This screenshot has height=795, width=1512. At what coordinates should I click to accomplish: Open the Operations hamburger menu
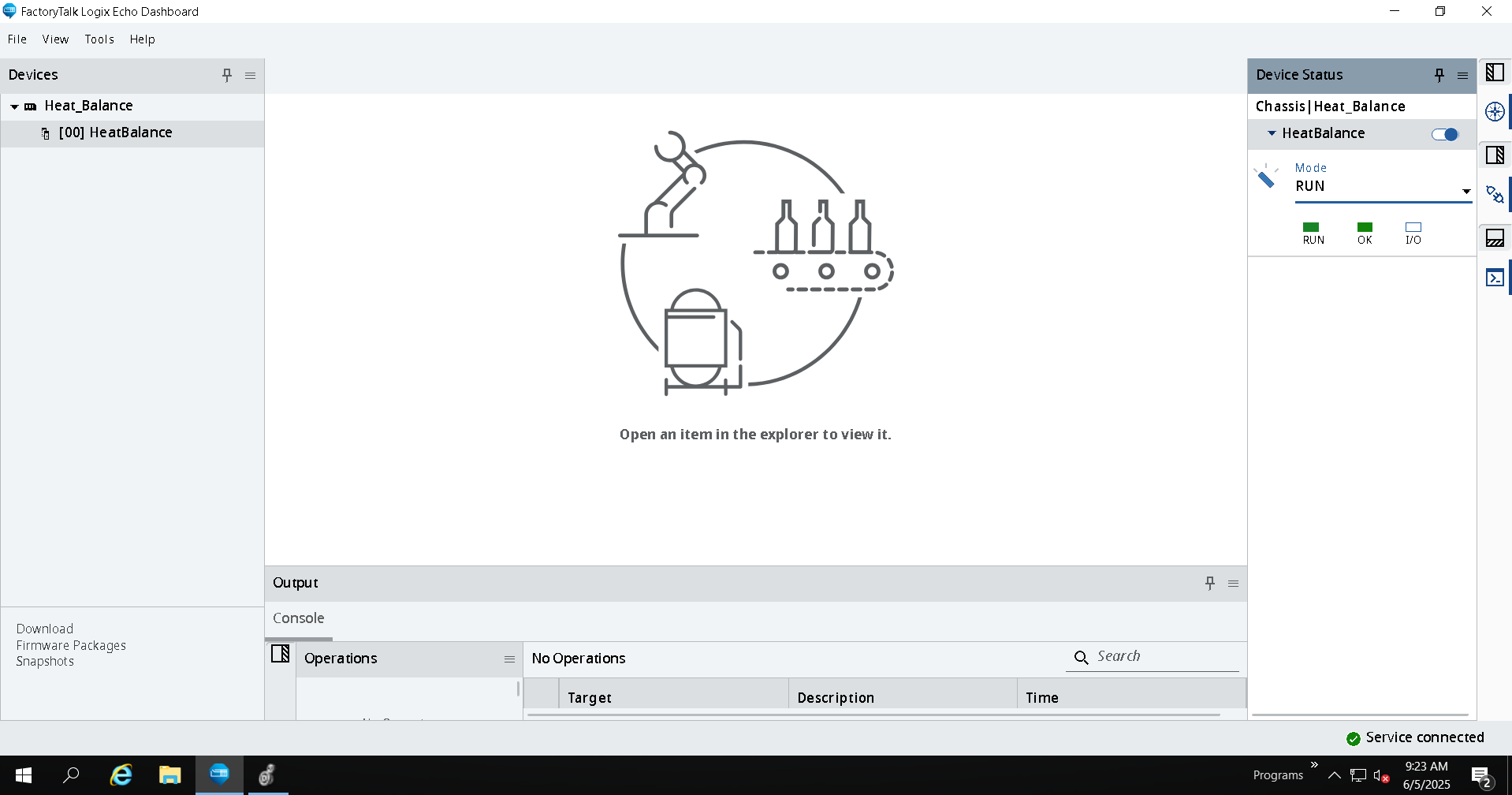tap(509, 659)
